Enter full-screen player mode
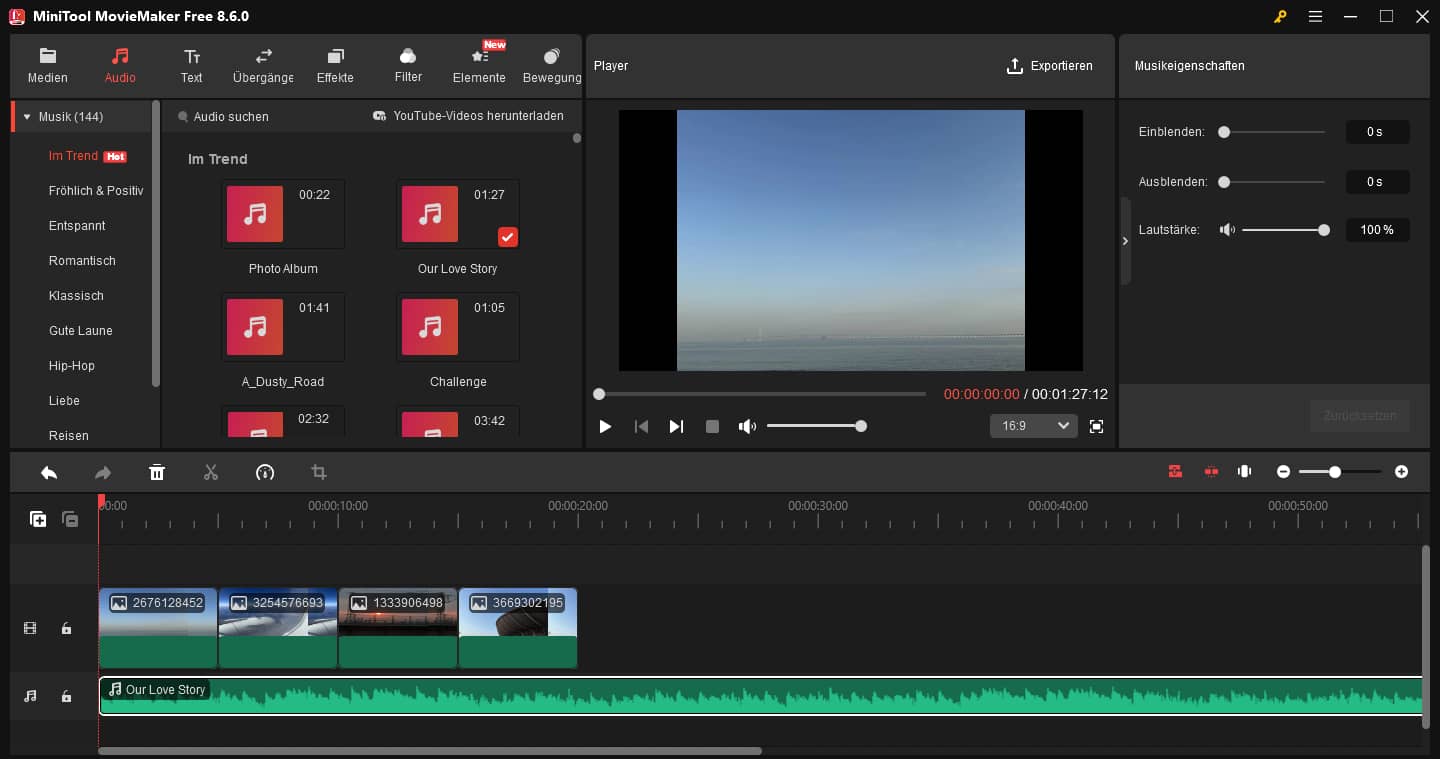 click(x=1096, y=426)
